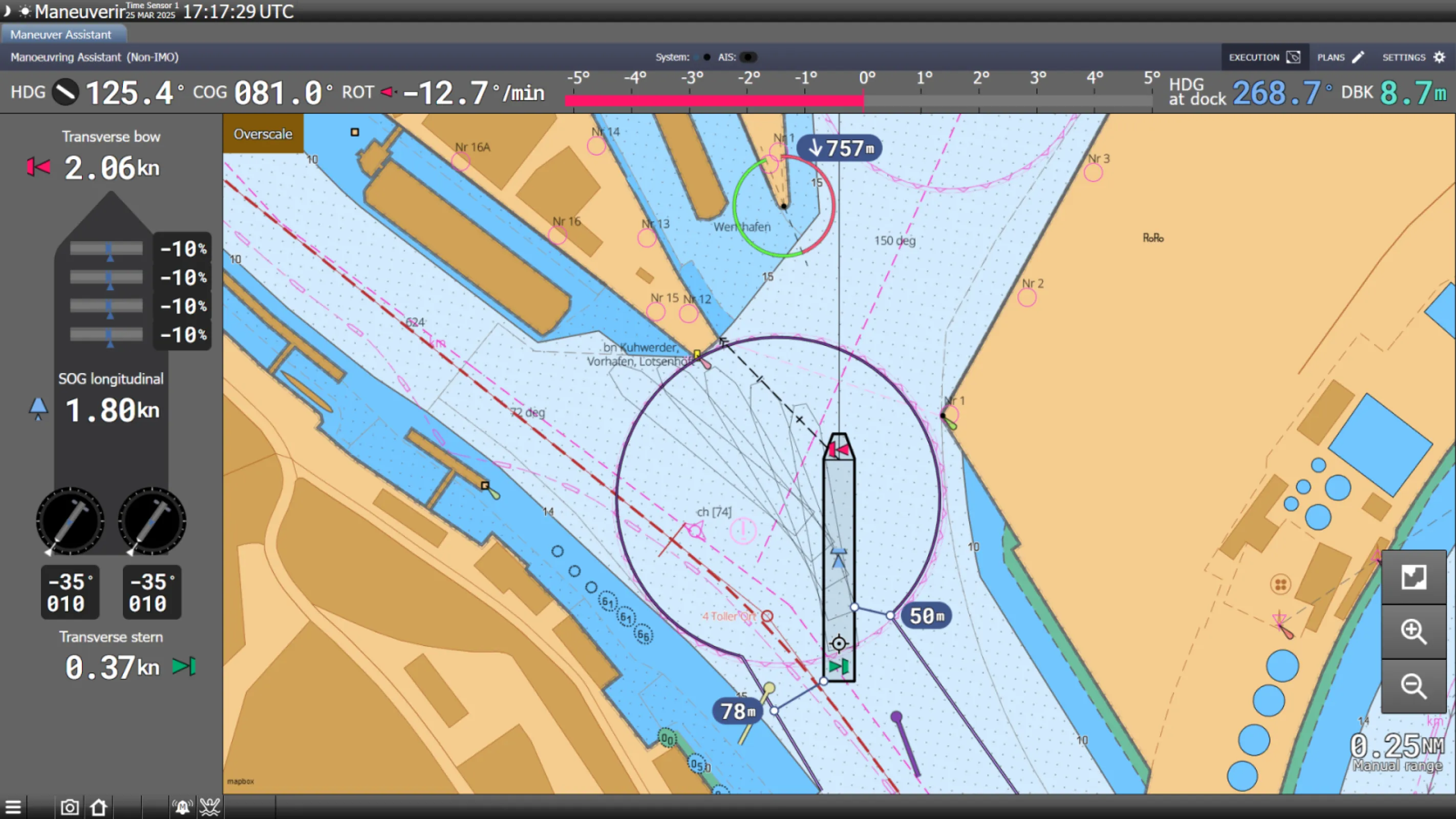Viewport: 1456px width, 819px height.
Task: Open SETTINGS via the gear icon
Action: pos(1440,56)
